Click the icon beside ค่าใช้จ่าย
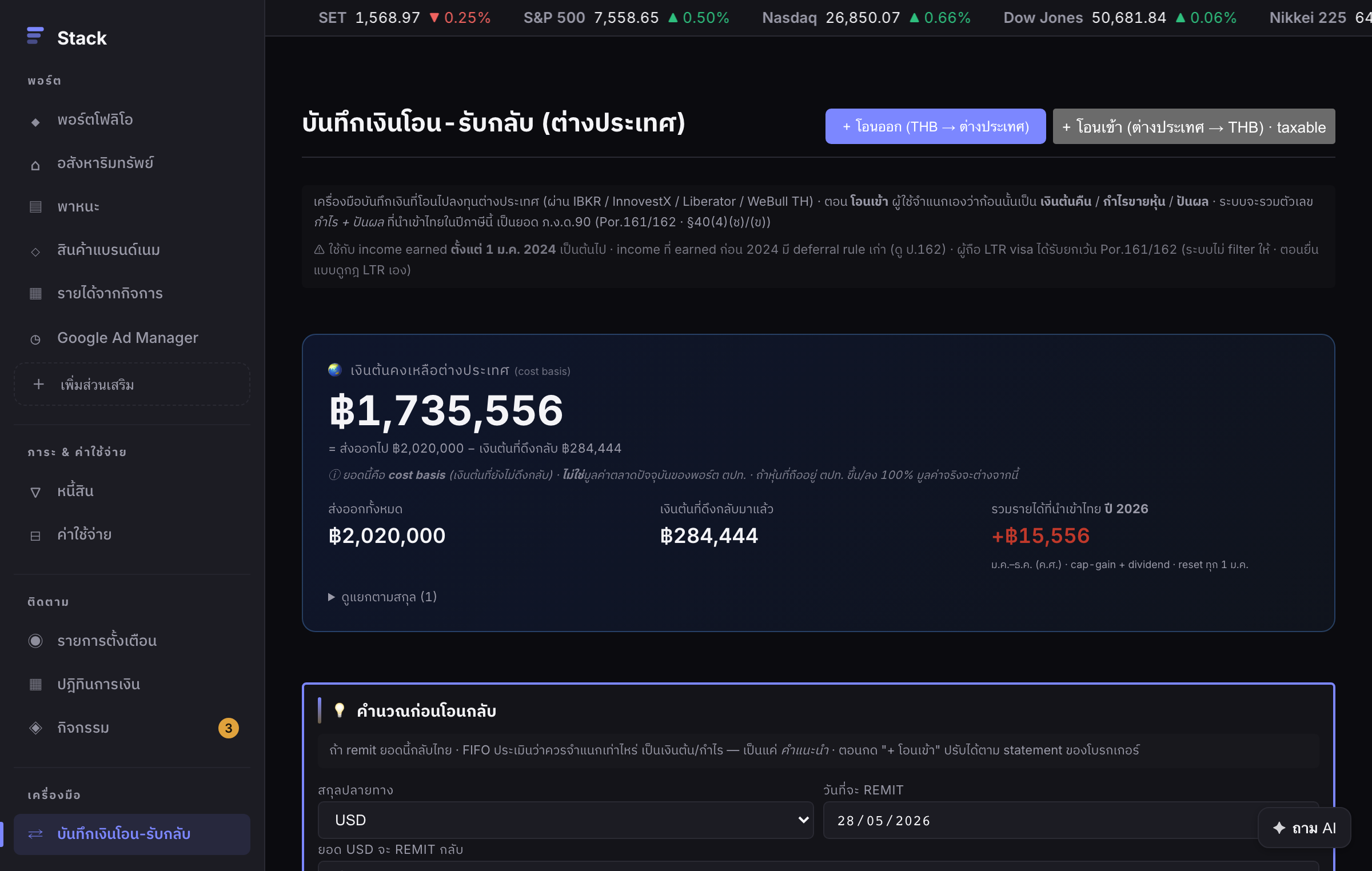This screenshot has height=871, width=1372. click(35, 536)
